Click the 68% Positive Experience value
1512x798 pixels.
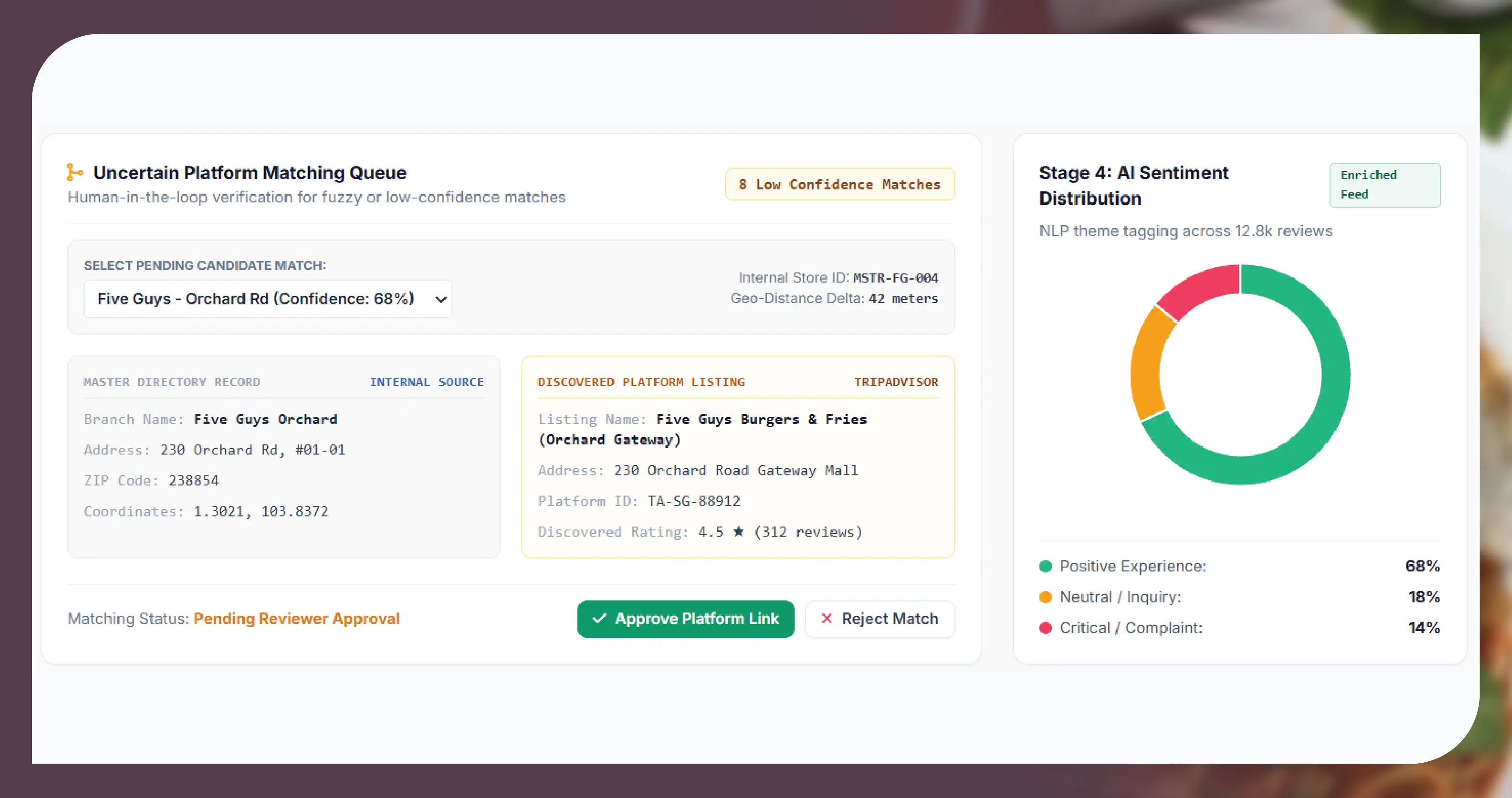pyautogui.click(x=1423, y=566)
